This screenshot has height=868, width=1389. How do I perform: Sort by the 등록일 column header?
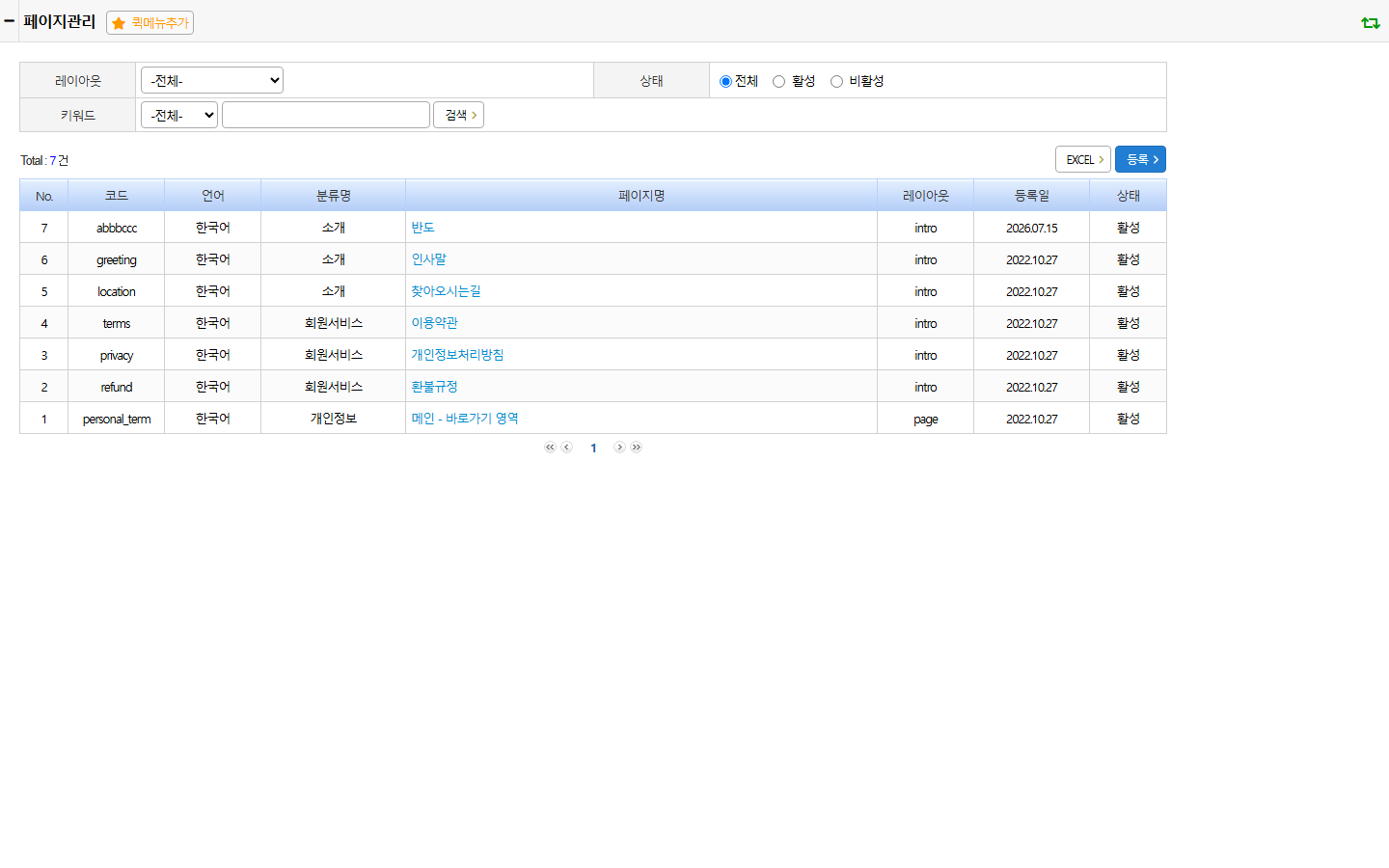click(1032, 196)
